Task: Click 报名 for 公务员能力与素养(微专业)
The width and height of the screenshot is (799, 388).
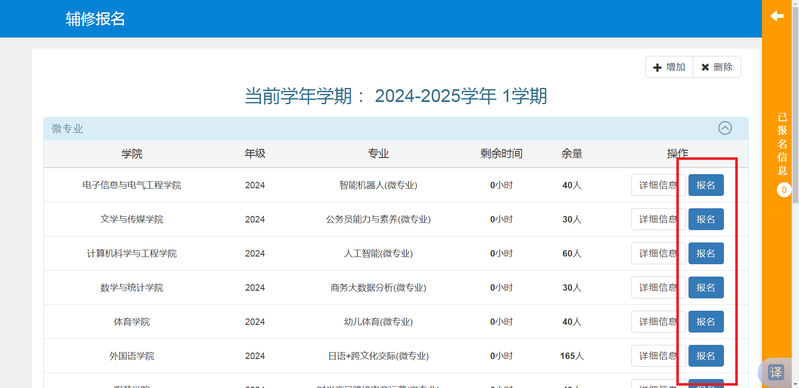Action: coord(706,219)
